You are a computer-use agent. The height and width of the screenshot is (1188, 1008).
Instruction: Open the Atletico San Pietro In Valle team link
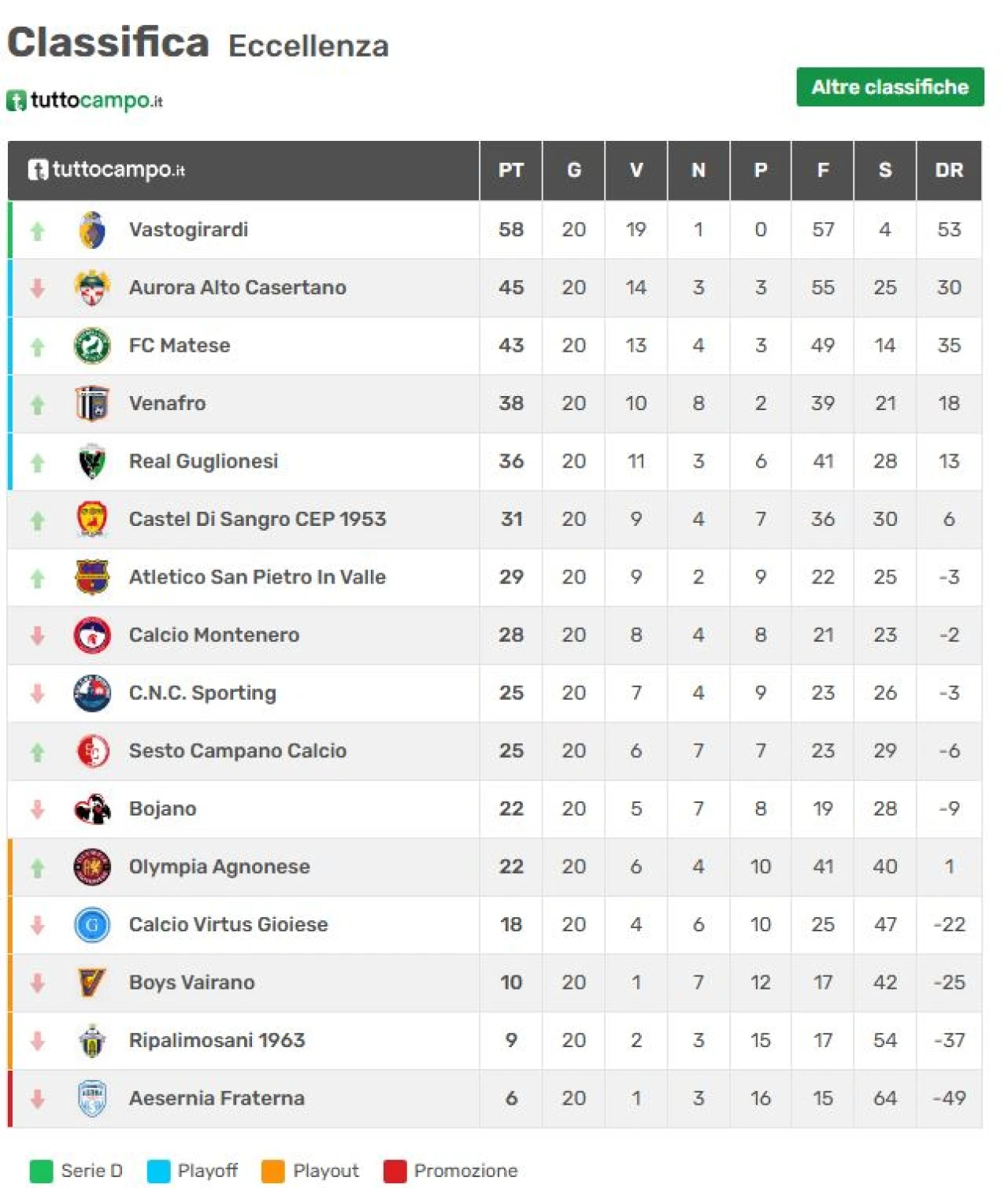click(258, 577)
